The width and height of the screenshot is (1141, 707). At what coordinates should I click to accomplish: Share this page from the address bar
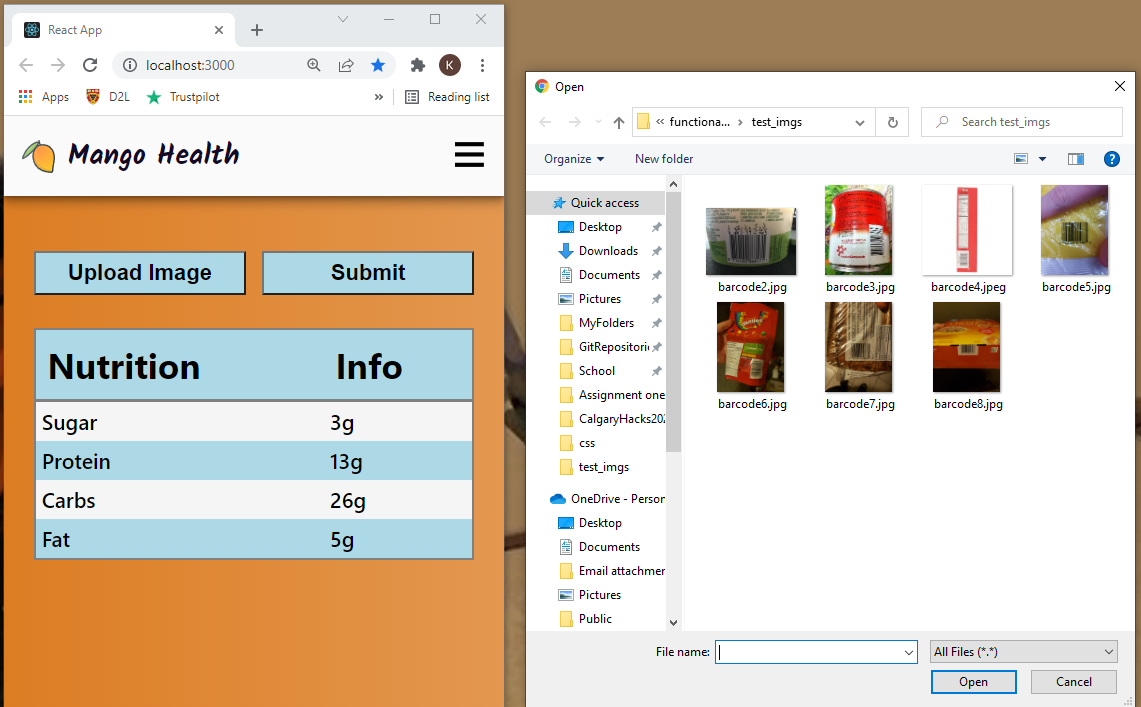[346, 65]
